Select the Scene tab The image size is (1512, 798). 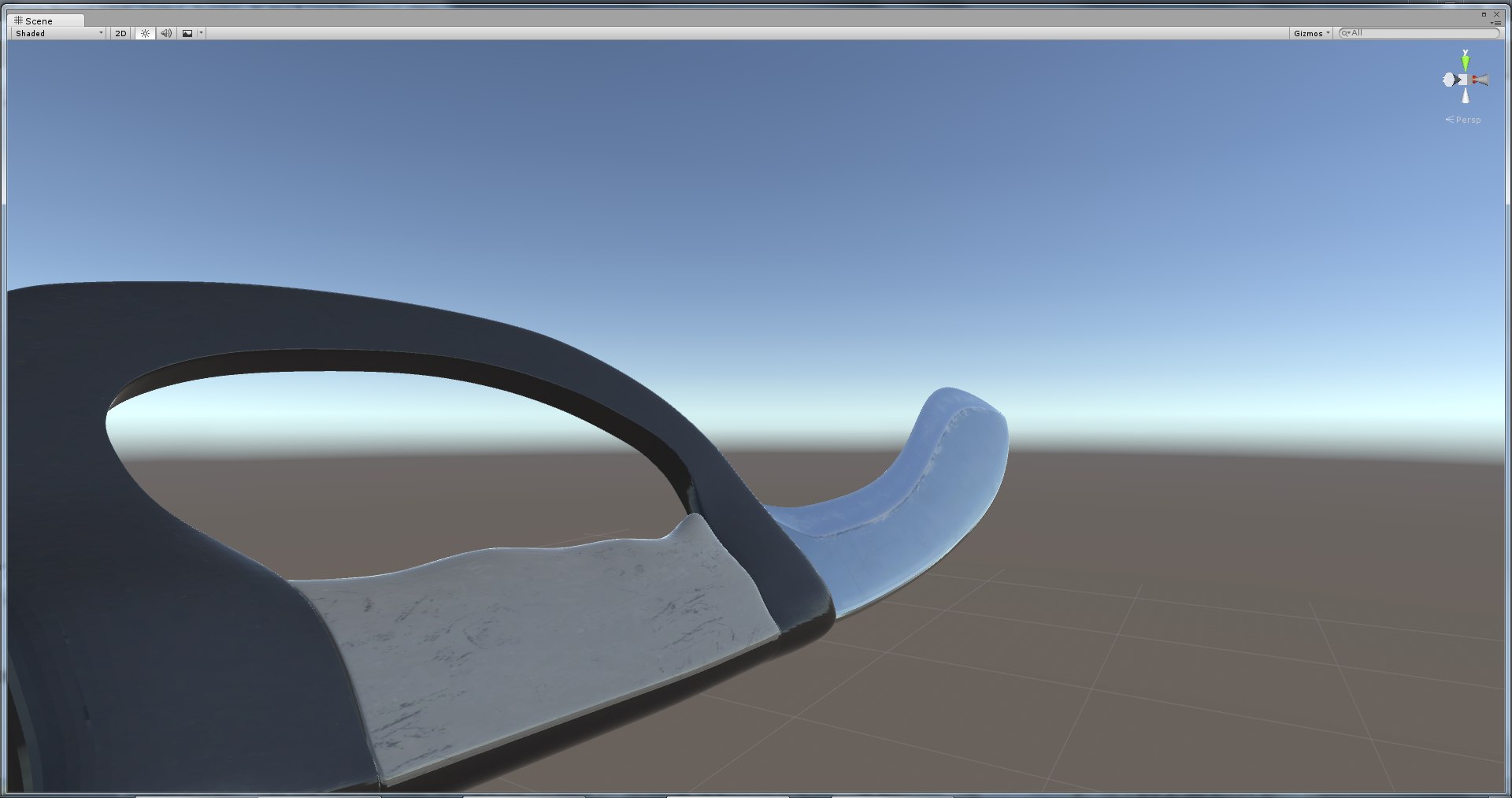(44, 20)
